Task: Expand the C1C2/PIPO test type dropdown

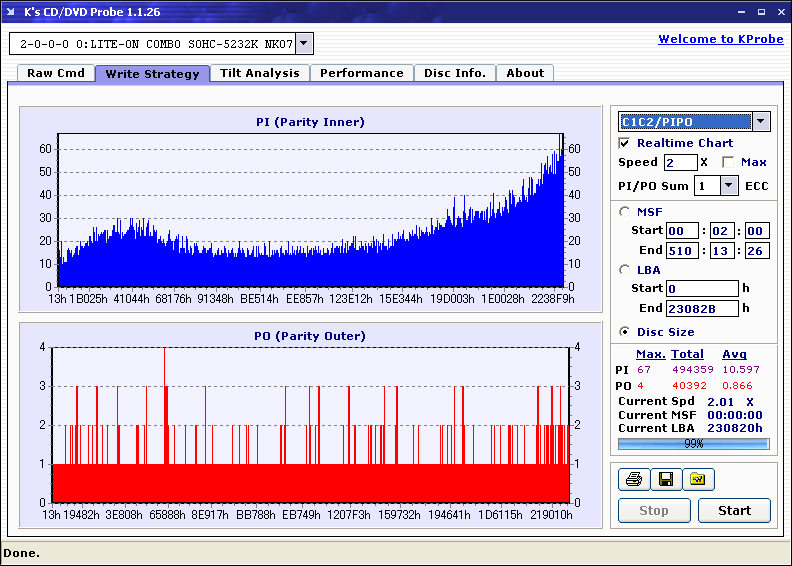Action: (x=761, y=121)
